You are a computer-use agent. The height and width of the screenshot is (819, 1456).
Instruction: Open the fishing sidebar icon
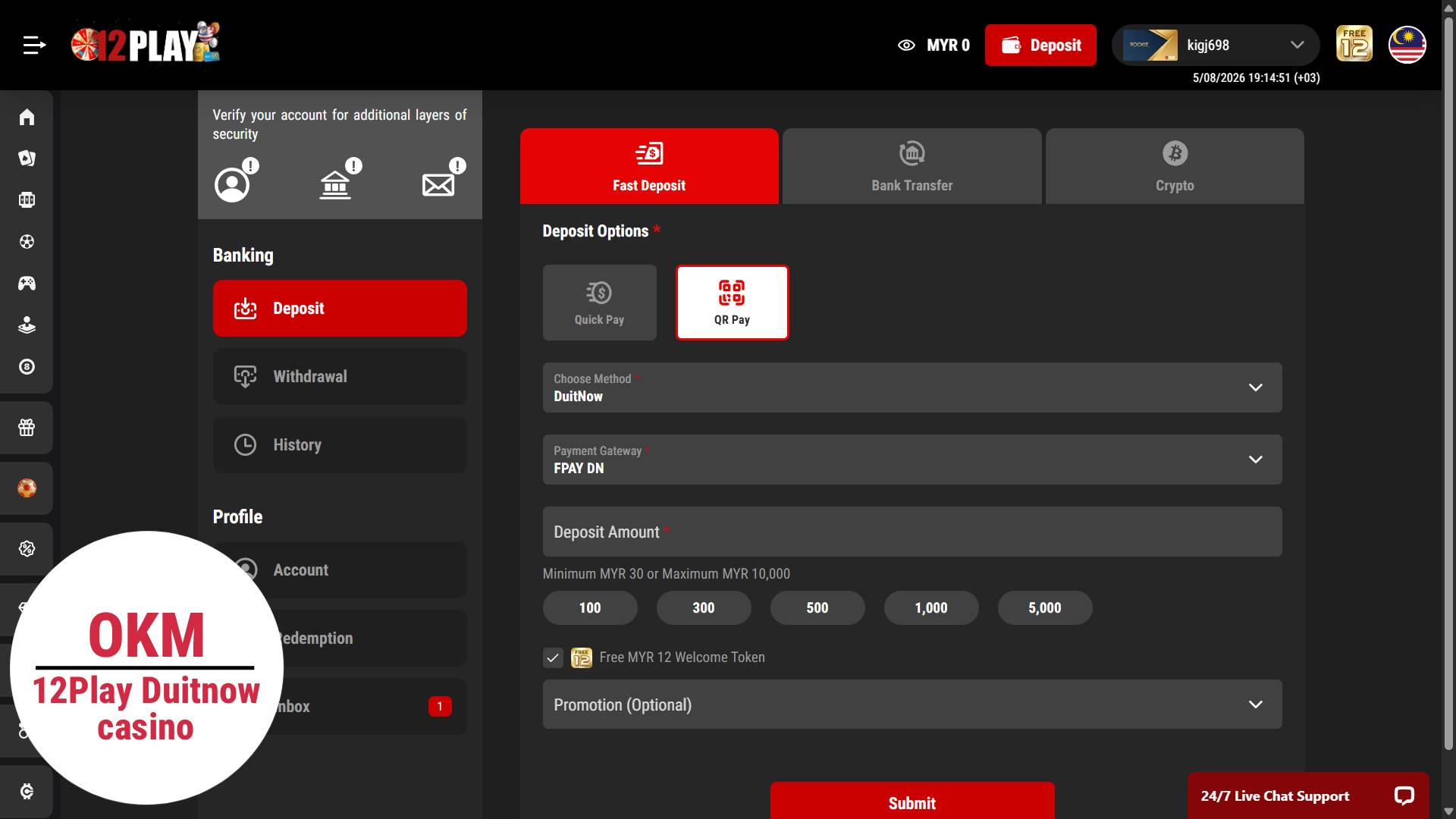[x=27, y=325]
